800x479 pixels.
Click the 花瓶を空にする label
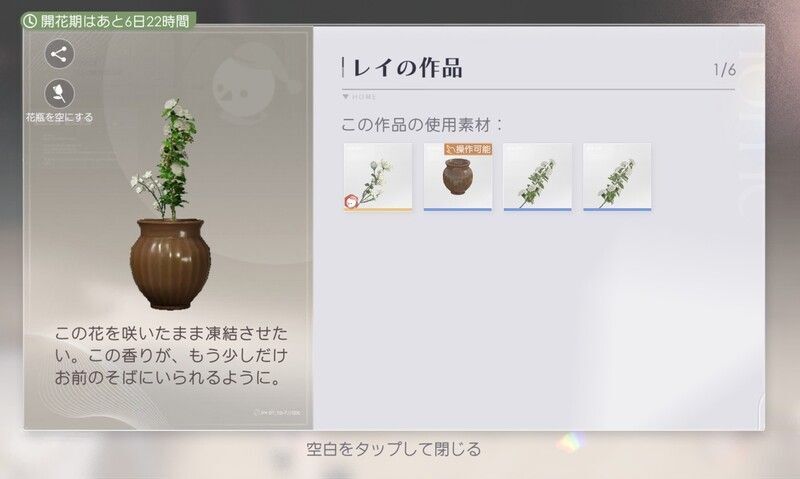pyautogui.click(x=59, y=117)
